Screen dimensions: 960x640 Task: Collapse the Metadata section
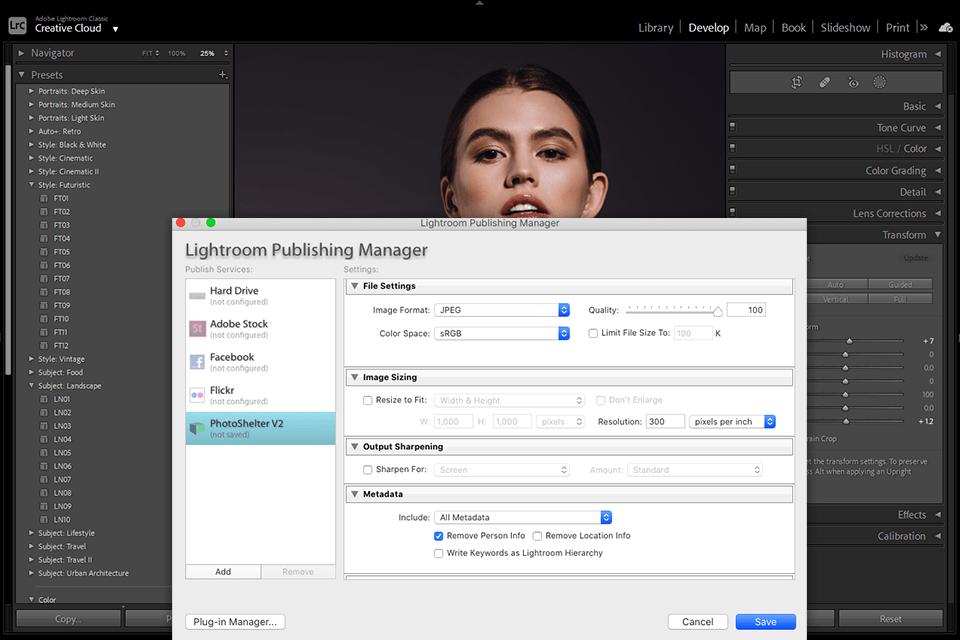(x=354, y=494)
